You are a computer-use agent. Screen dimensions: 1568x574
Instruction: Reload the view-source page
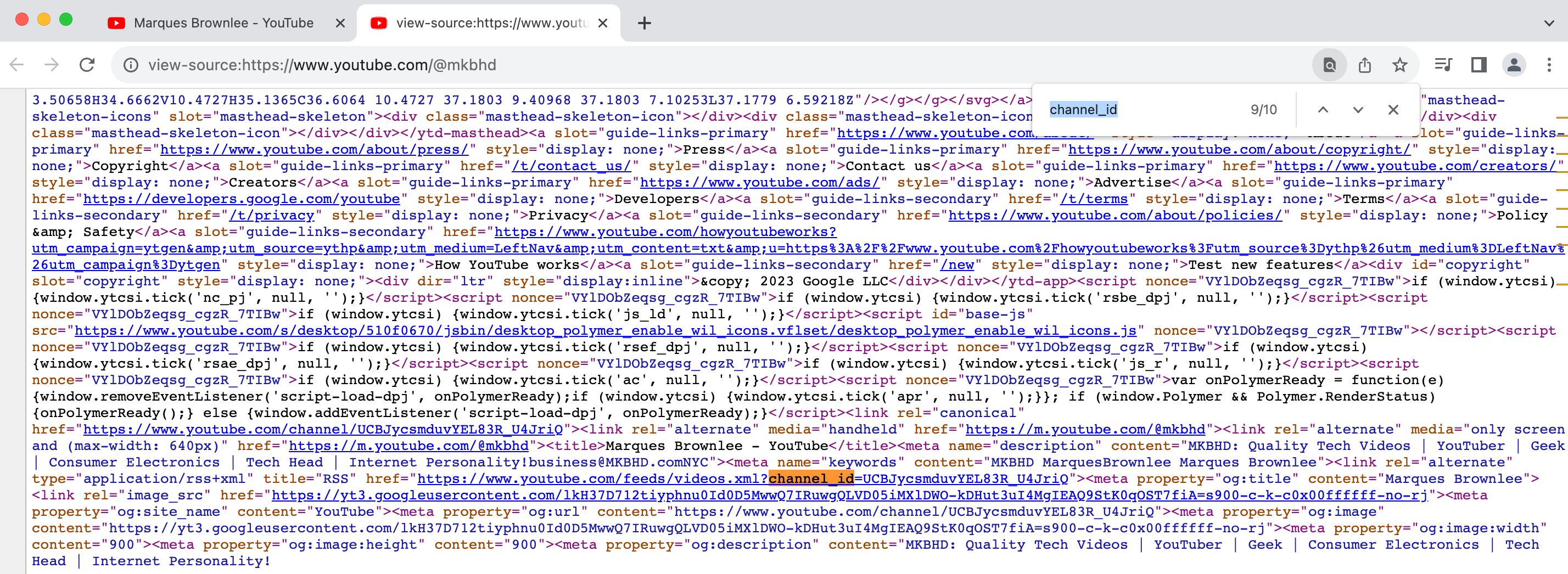[x=87, y=65]
